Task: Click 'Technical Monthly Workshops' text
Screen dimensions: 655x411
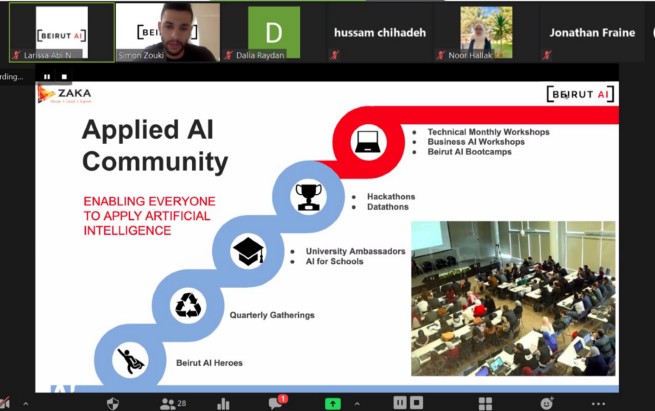Action: [x=488, y=132]
